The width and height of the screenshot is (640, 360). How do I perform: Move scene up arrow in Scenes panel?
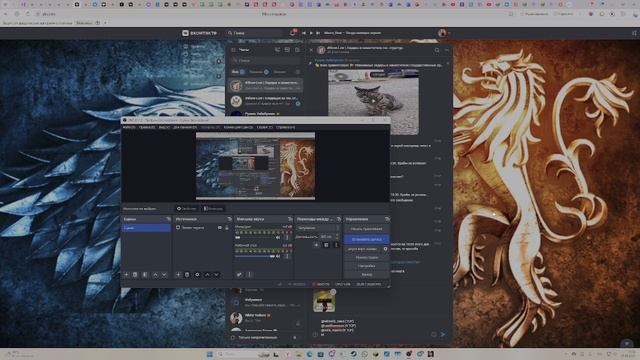(x=155, y=275)
